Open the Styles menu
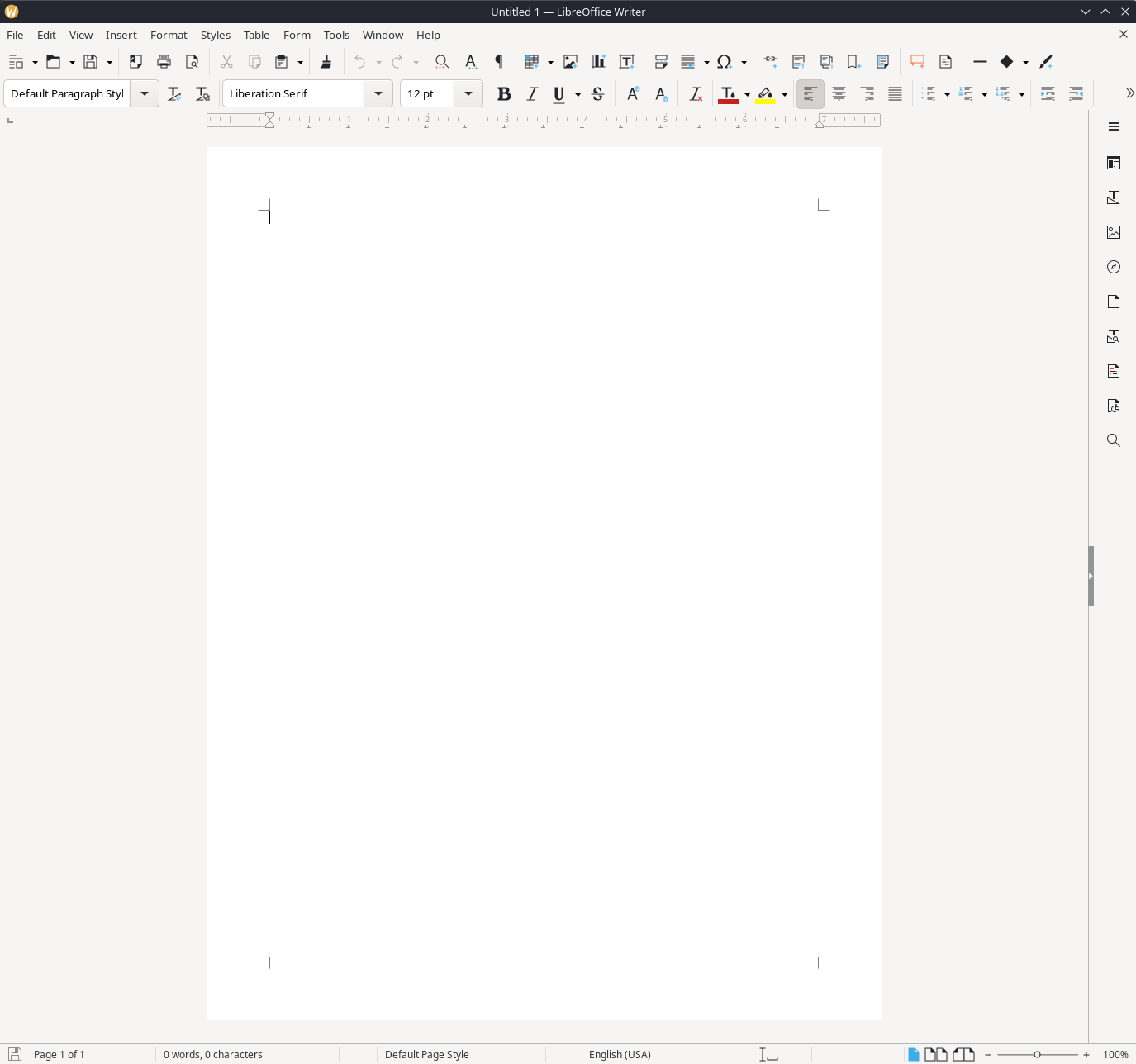The width and height of the screenshot is (1136, 1064). pyautogui.click(x=216, y=35)
